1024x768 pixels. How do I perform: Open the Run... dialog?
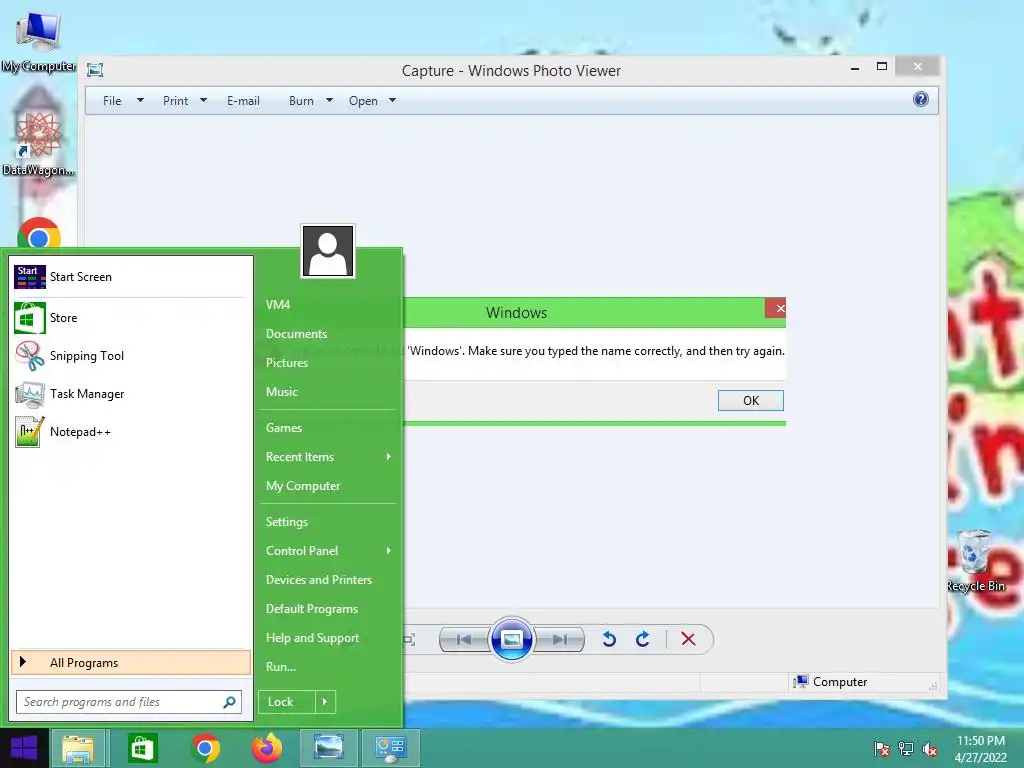pyautogui.click(x=281, y=667)
